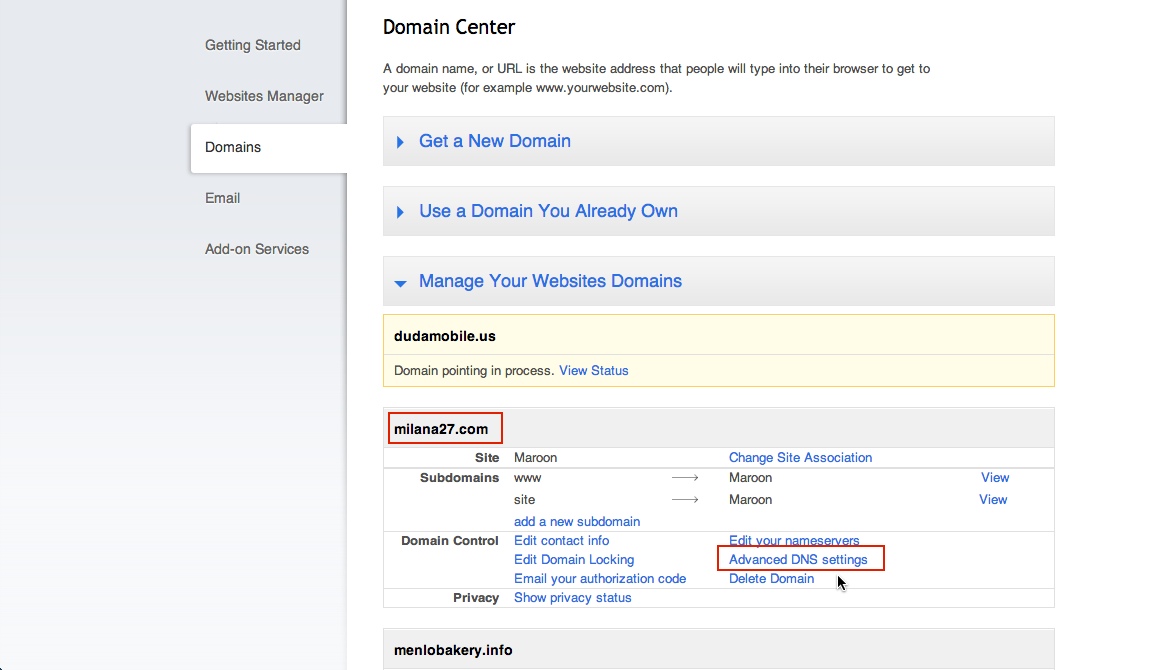Click the down arrow beside Manage Your Websites Domains

400,283
